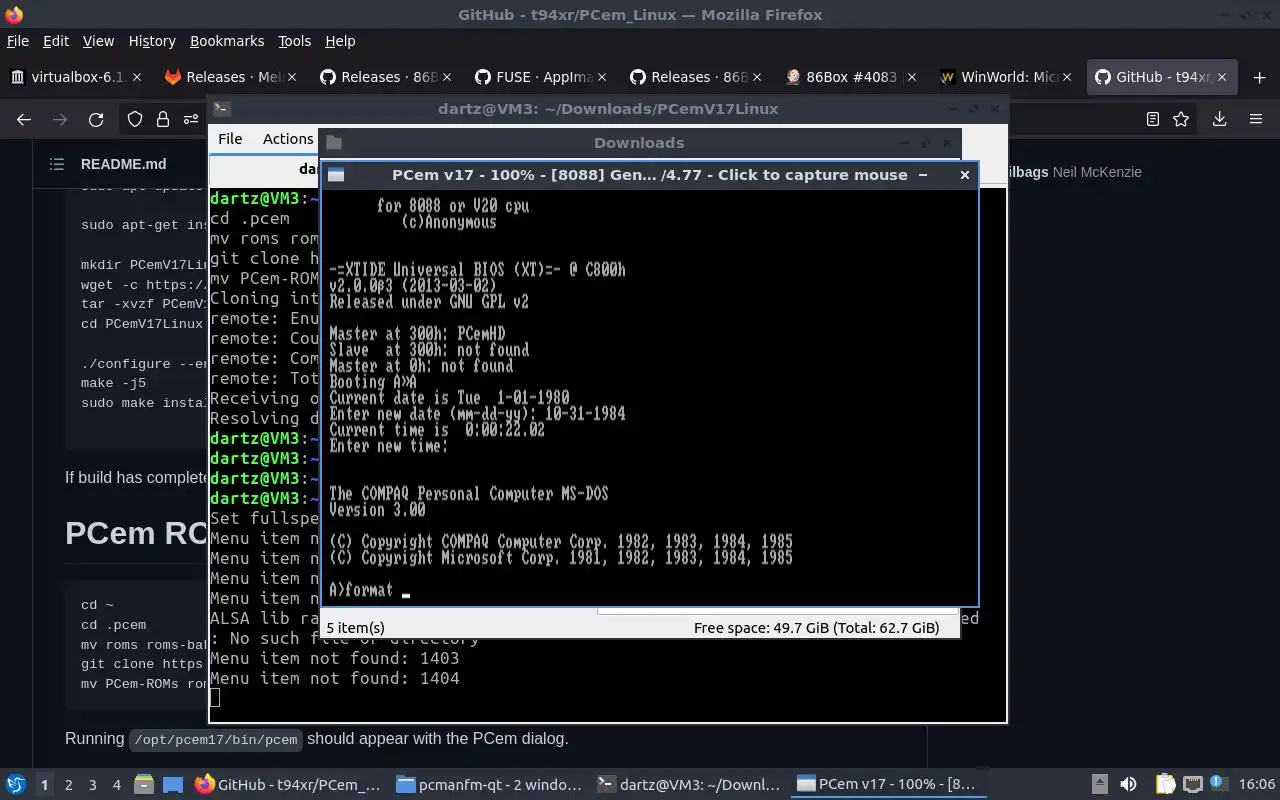Image resolution: width=1280 pixels, height=800 pixels.
Task: Close the WinWorld tab
Action: 1067,77
